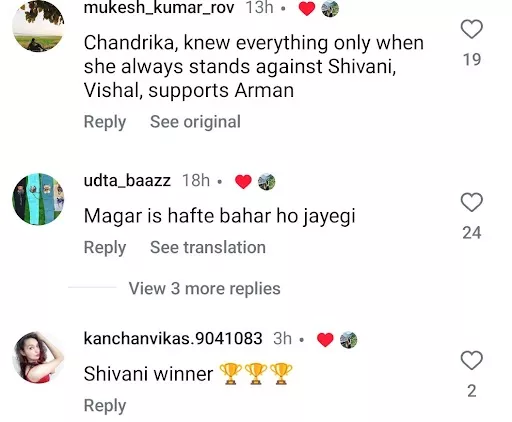Image resolution: width=512 pixels, height=422 pixels.
Task: Open username mukesh_kumar_rov
Action: click(x=159, y=7)
